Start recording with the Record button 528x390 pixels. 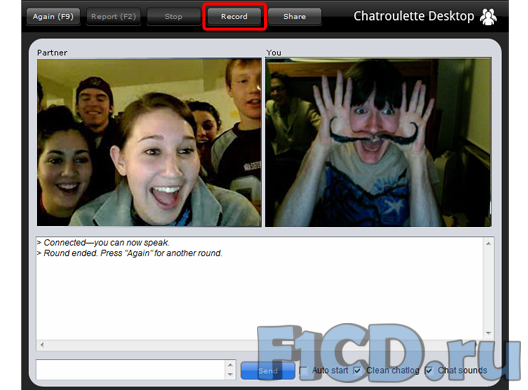click(234, 17)
